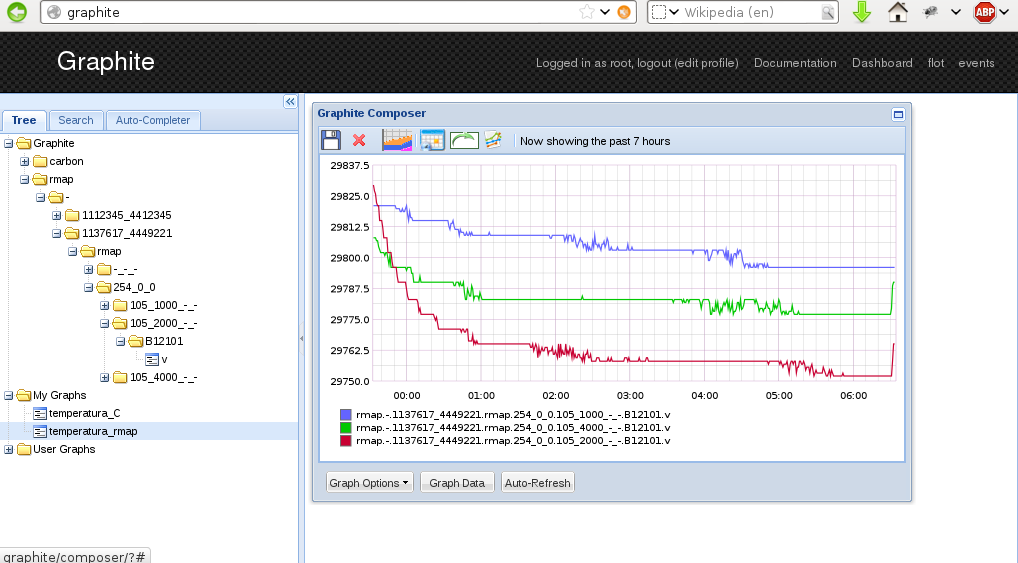Expand the User Graphs folder

click(9, 449)
